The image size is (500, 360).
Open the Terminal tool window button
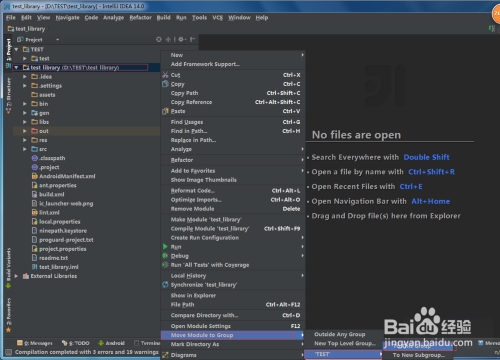tap(147, 343)
